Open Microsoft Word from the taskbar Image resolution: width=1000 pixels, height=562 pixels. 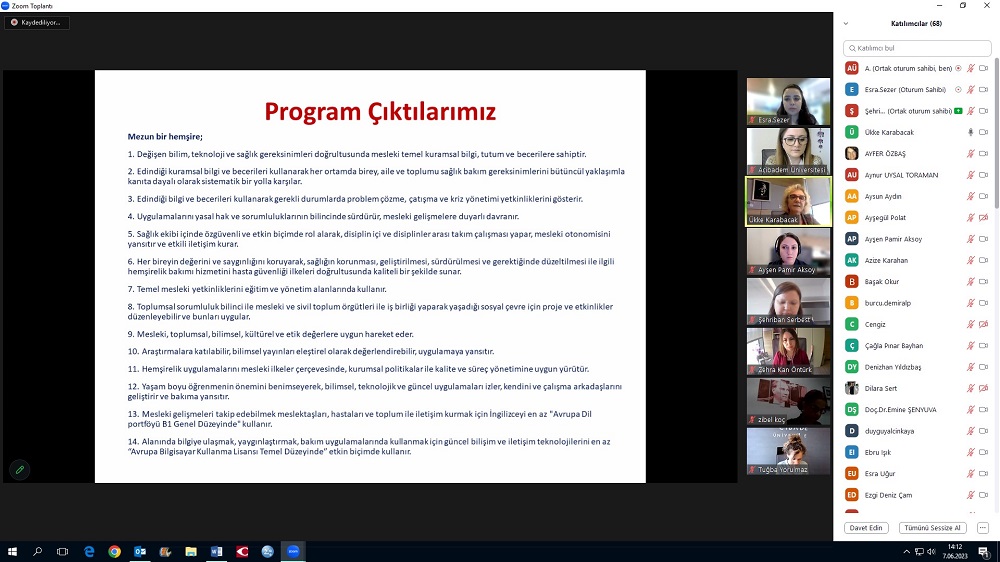click(216, 551)
